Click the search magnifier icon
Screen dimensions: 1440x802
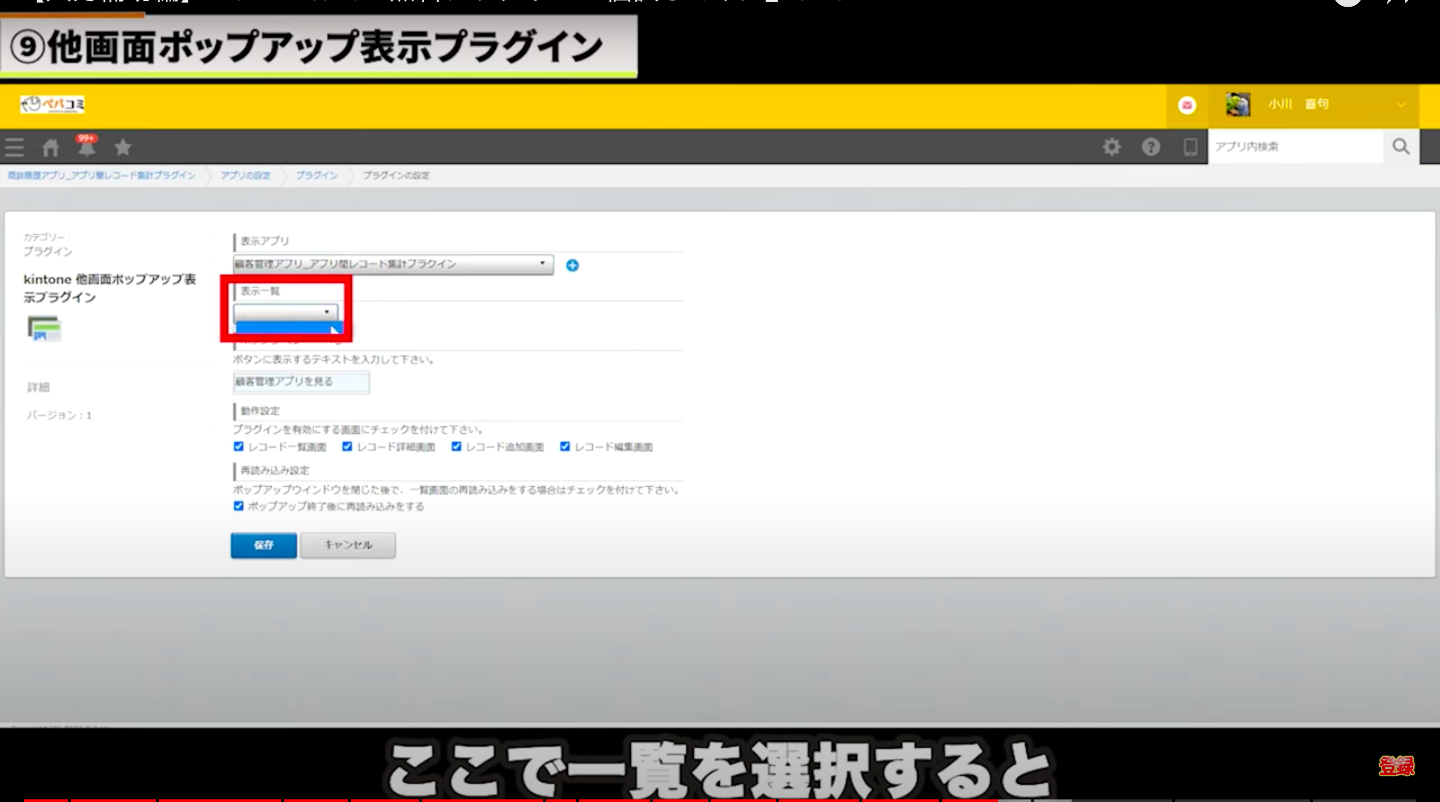(1401, 147)
